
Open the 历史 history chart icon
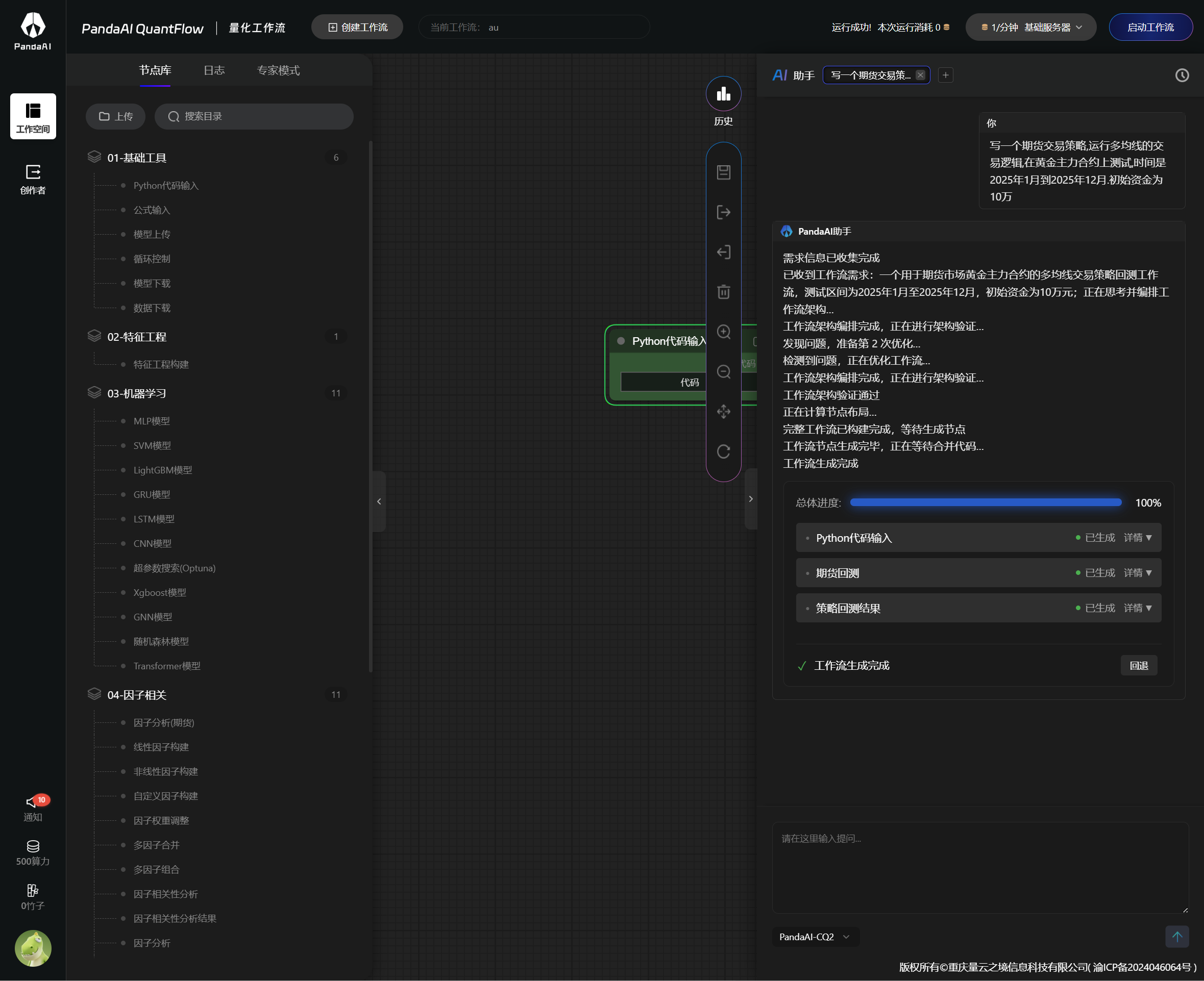[724, 94]
